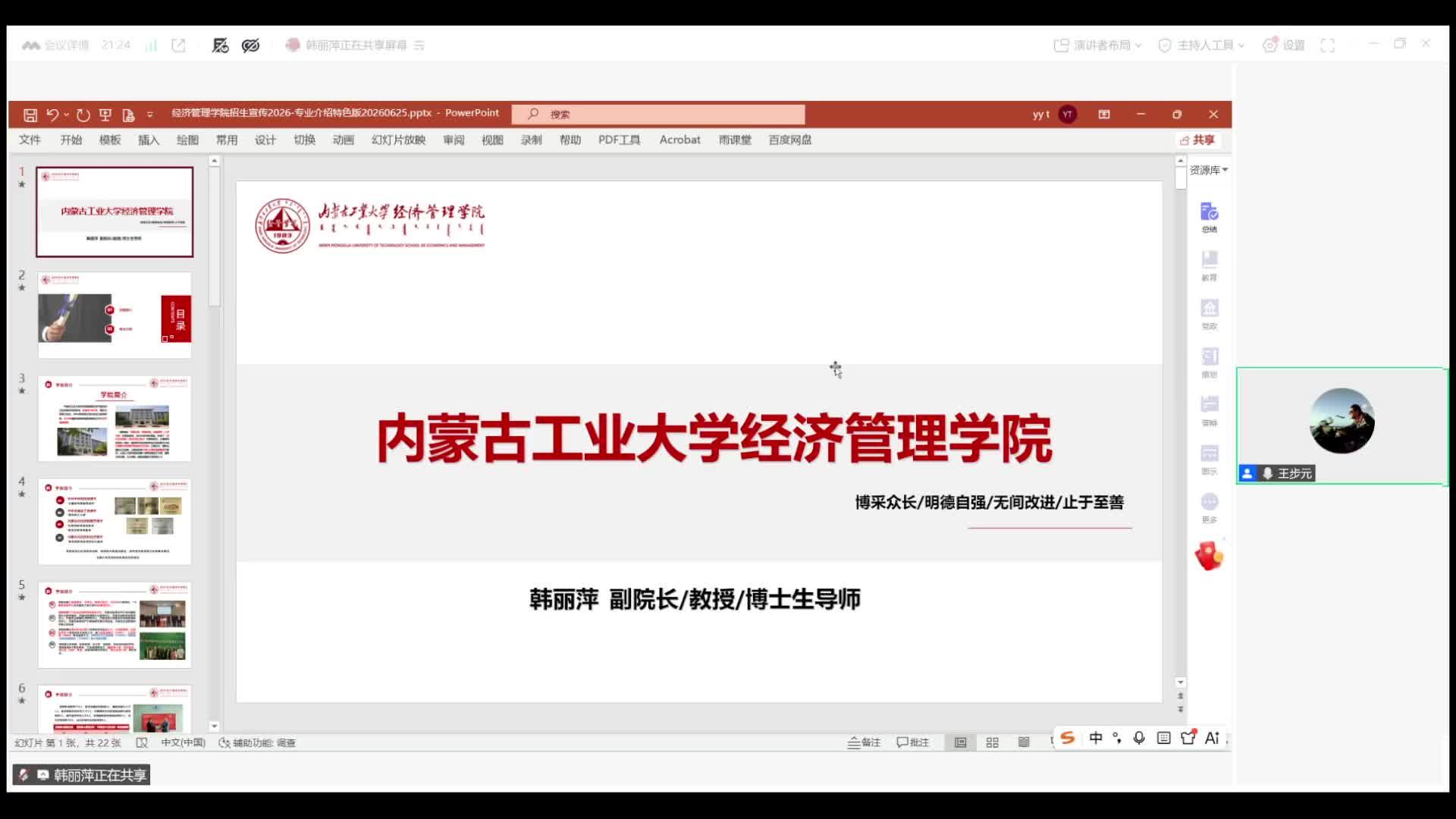This screenshot has height=819, width=1456.
Task: Open the Sogou skin shirt icon
Action: 1188,737
